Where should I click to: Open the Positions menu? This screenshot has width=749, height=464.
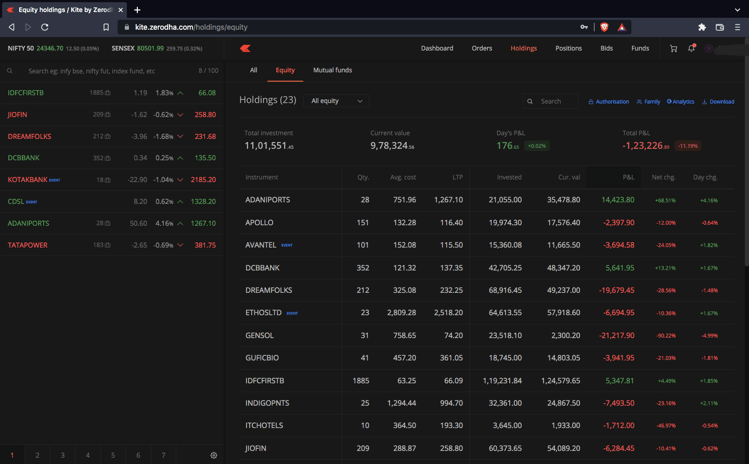(568, 48)
